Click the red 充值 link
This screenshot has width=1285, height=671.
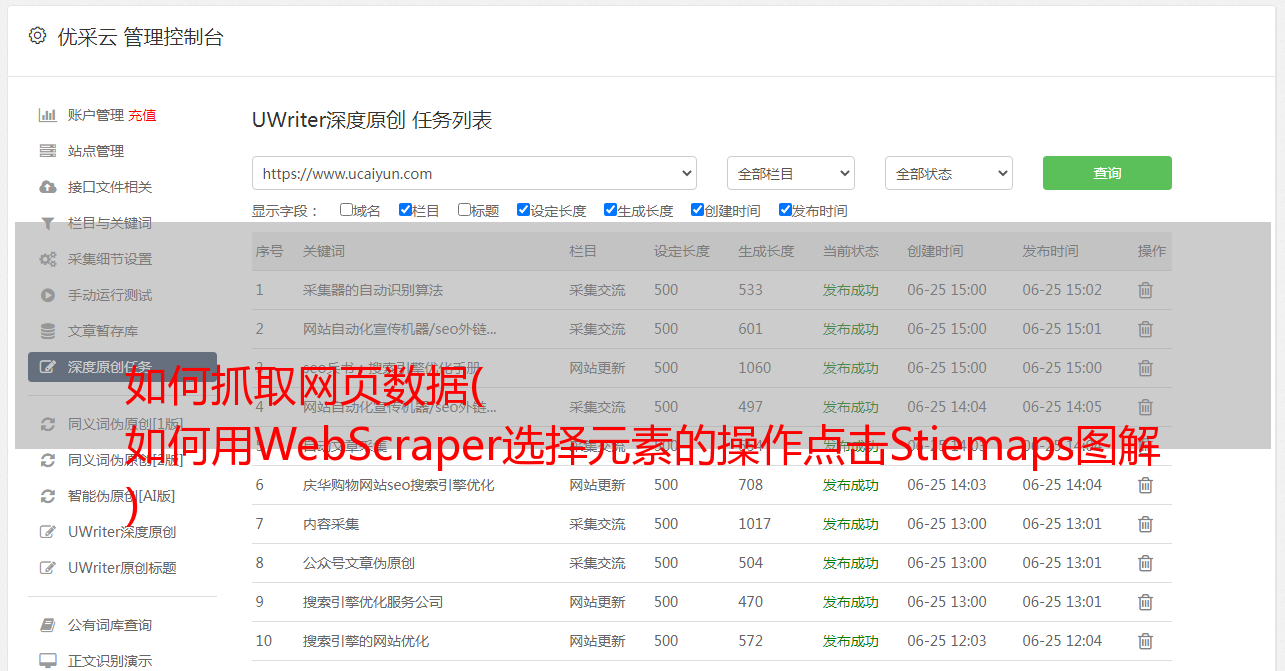coord(142,115)
